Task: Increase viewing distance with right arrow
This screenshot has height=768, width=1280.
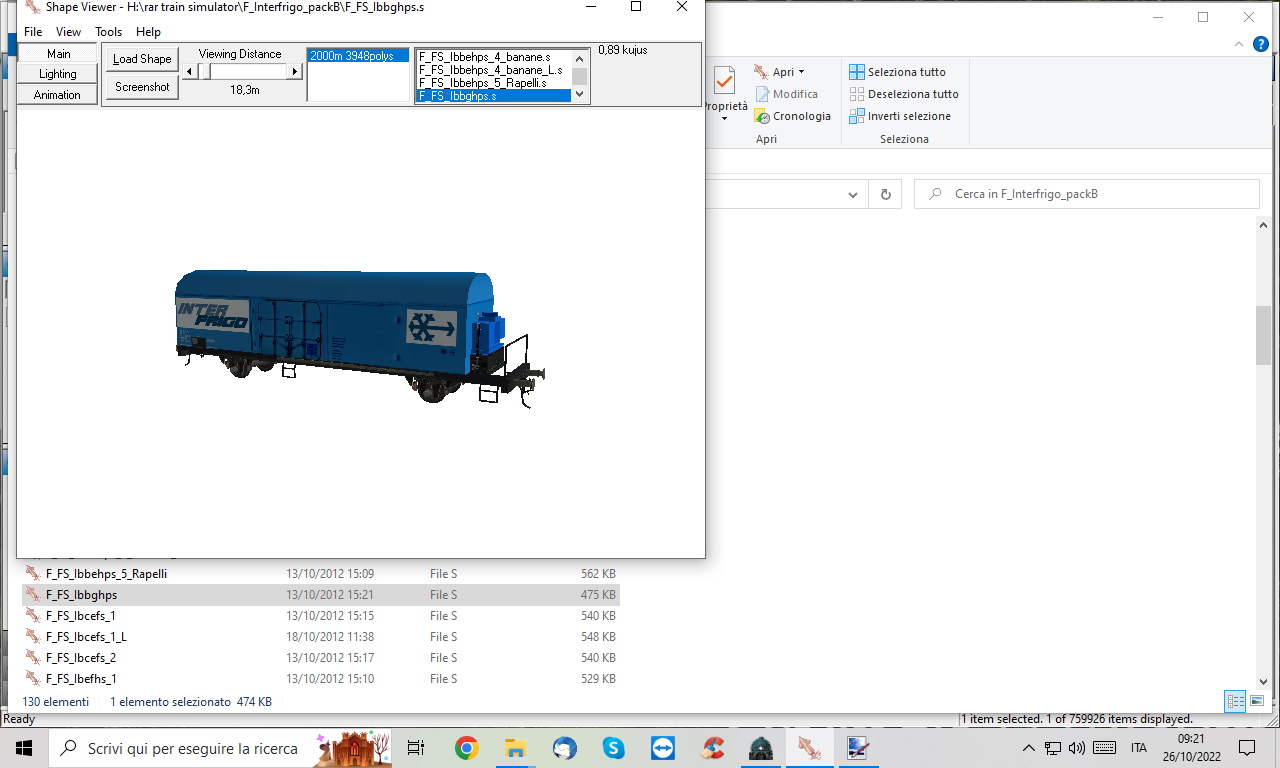Action: tap(294, 71)
